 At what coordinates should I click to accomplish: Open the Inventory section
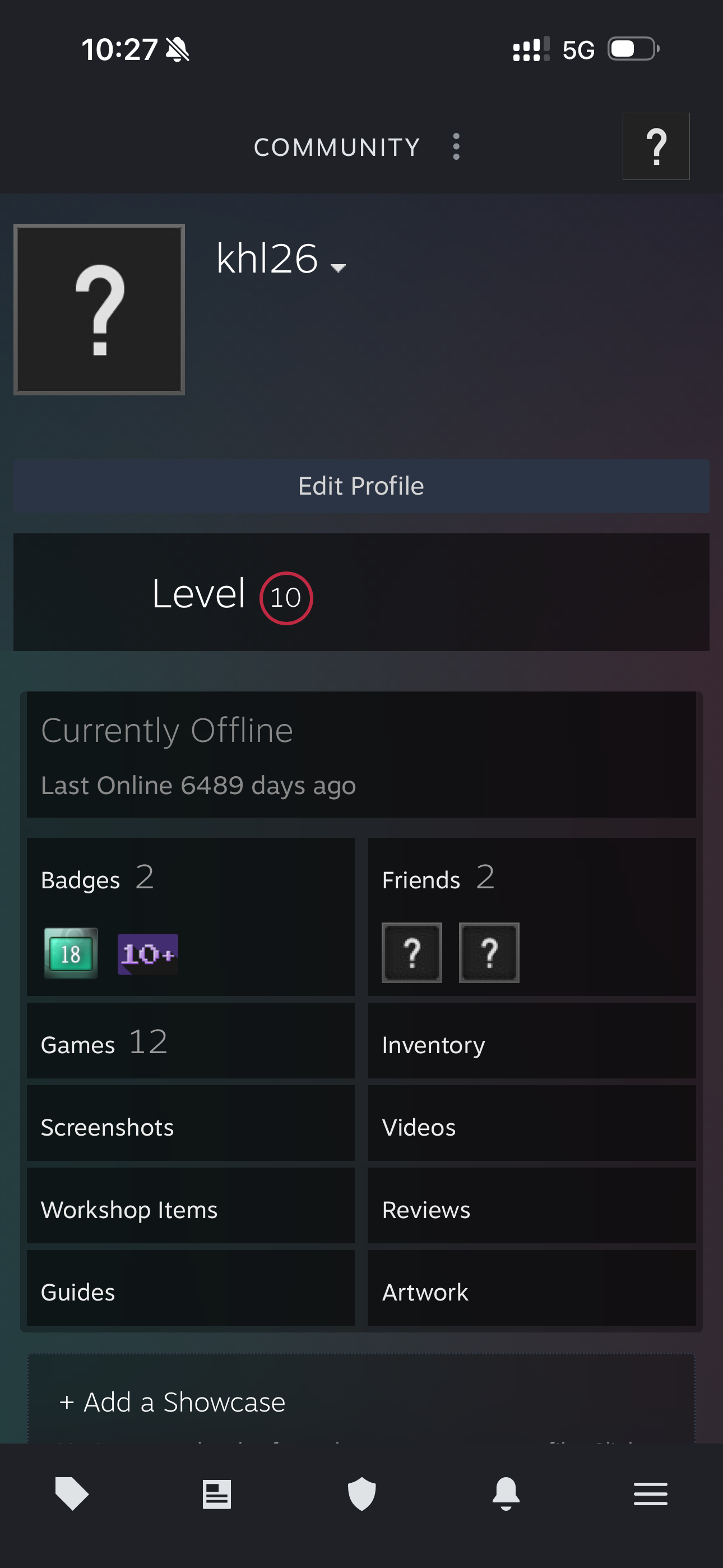point(532,1043)
